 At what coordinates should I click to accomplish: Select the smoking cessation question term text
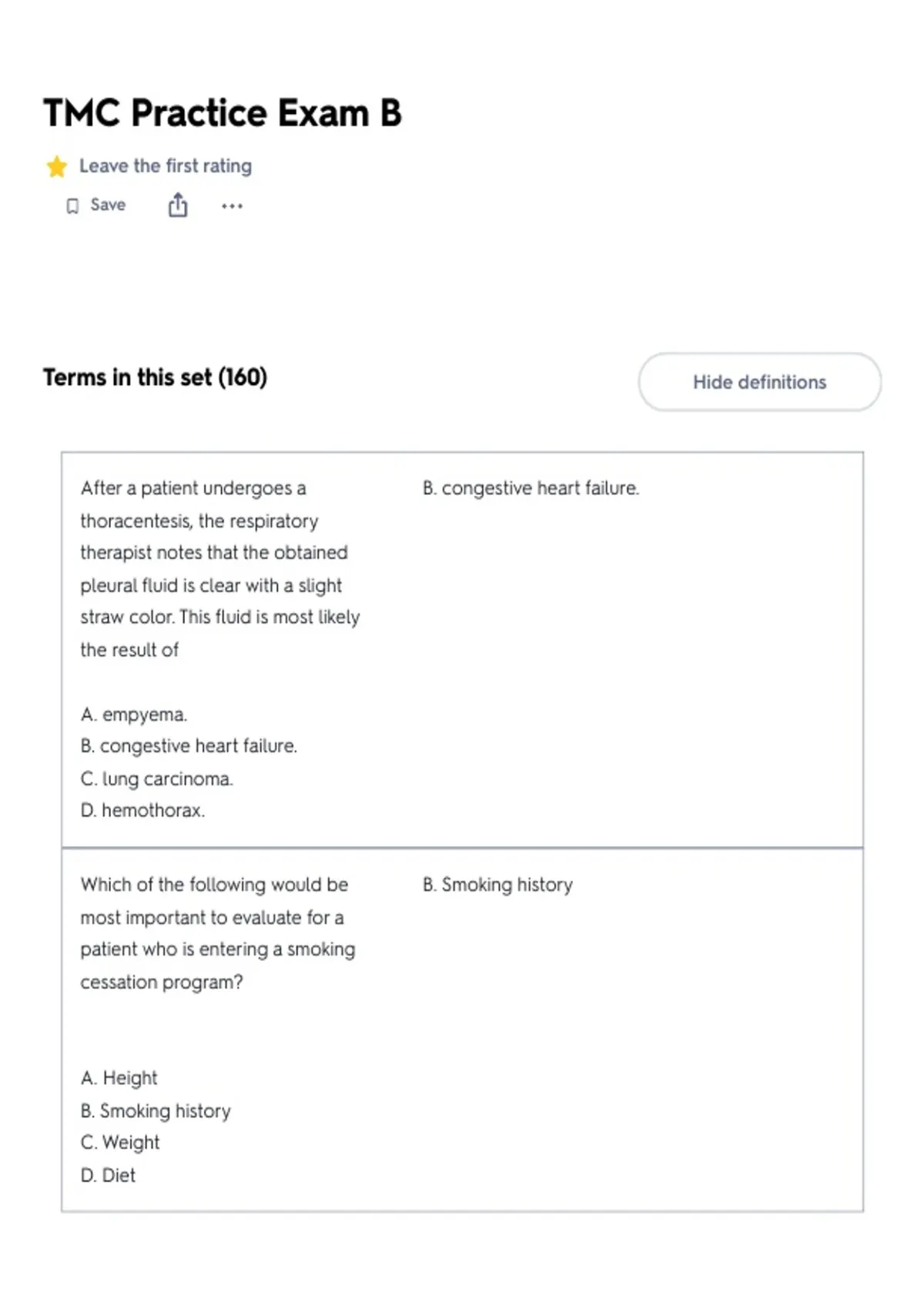218,933
